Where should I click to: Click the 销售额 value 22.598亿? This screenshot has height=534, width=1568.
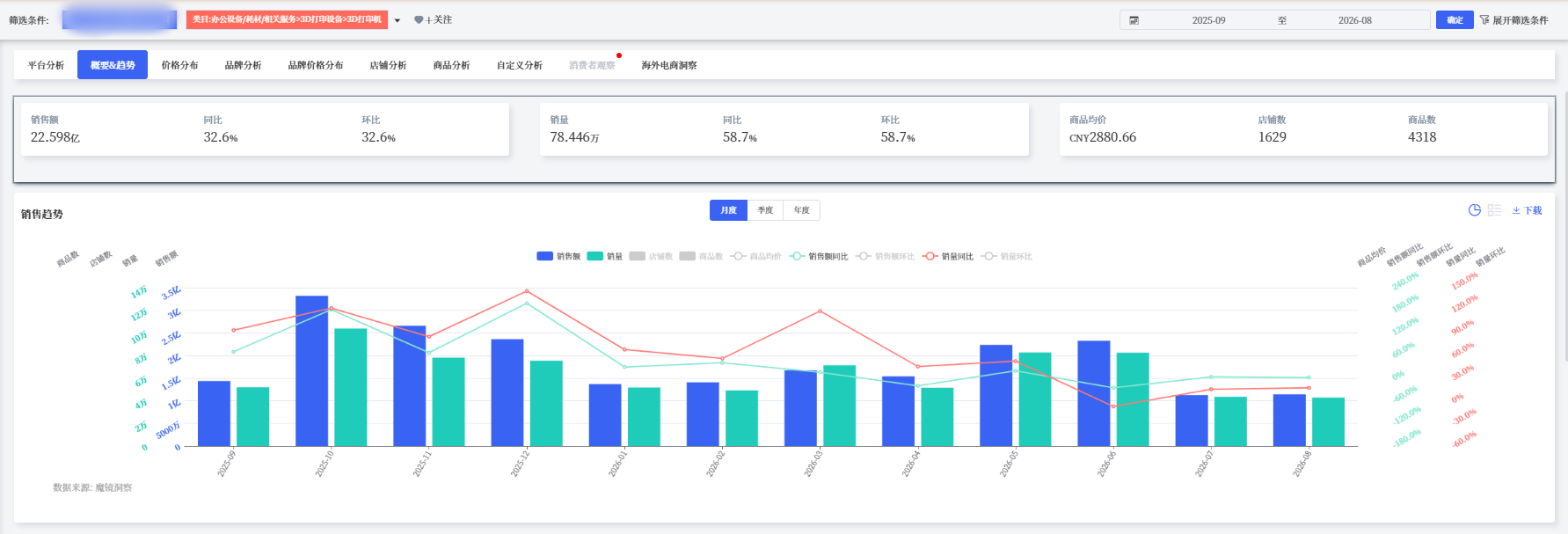(x=55, y=137)
